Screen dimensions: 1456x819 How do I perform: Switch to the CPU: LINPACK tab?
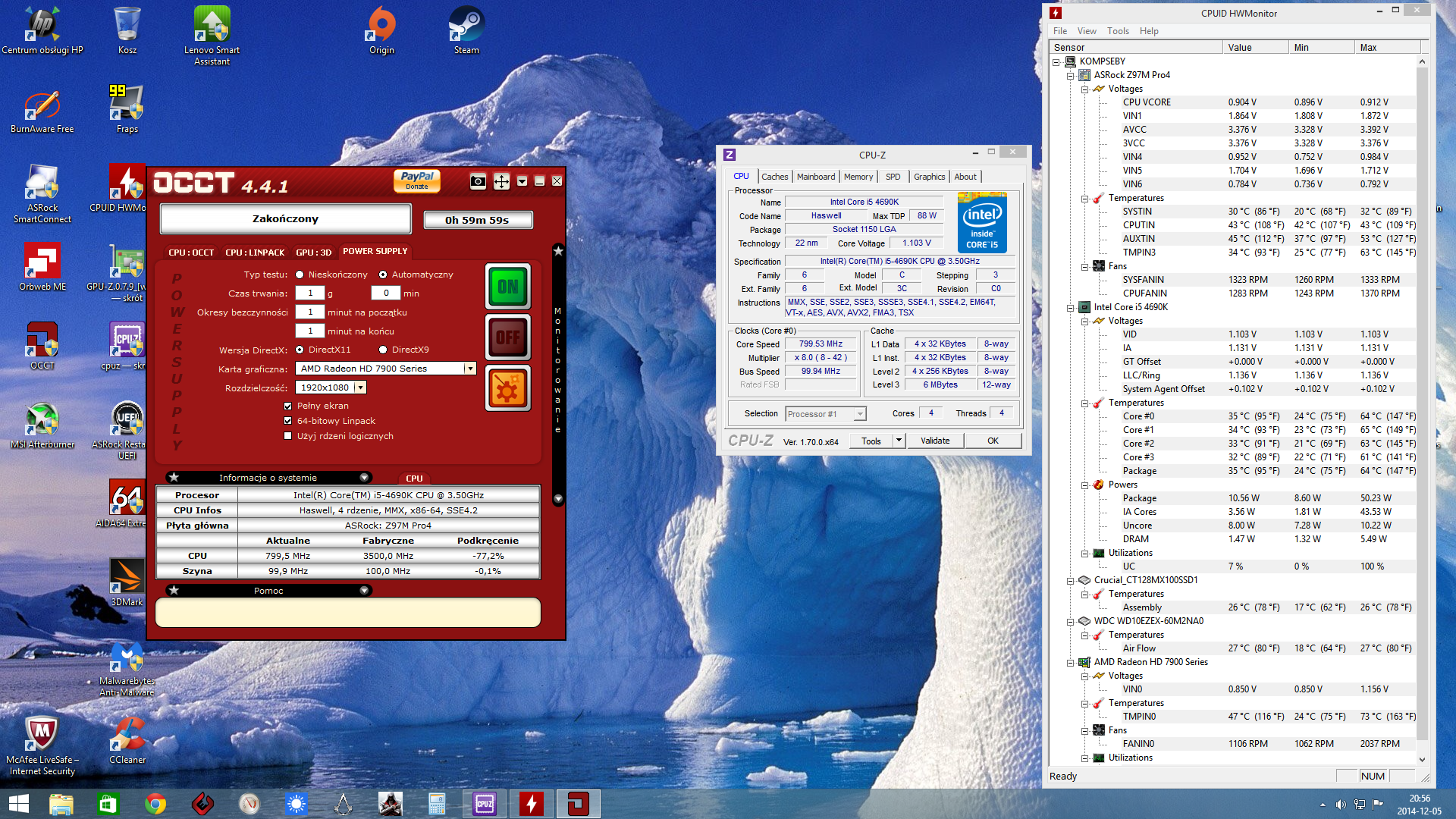coord(255,253)
